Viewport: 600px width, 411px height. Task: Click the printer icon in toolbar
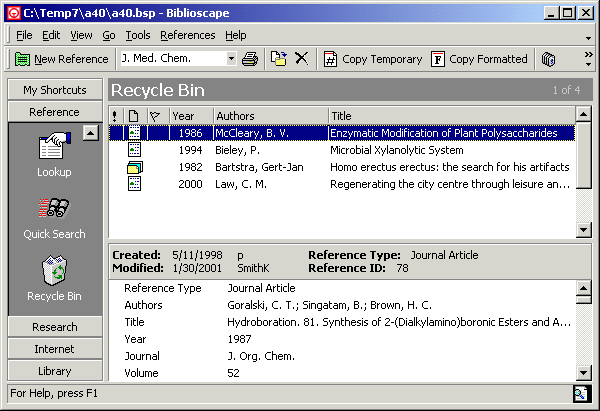[250, 59]
